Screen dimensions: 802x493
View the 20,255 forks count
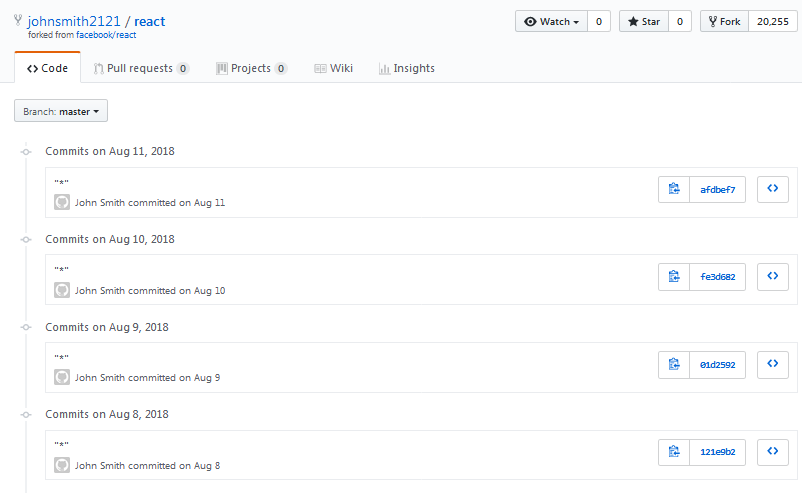(773, 21)
